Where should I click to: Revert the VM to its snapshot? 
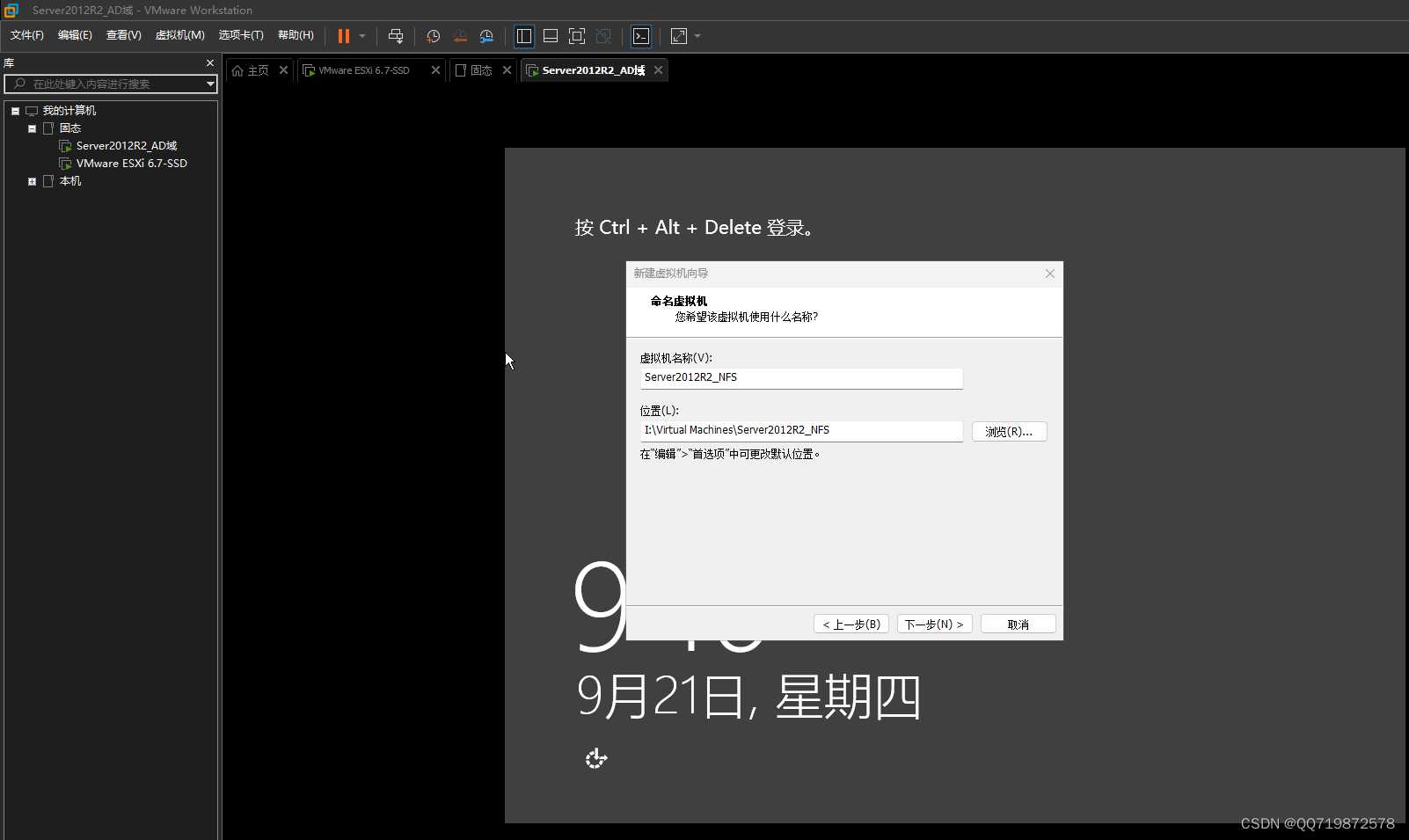click(x=460, y=36)
